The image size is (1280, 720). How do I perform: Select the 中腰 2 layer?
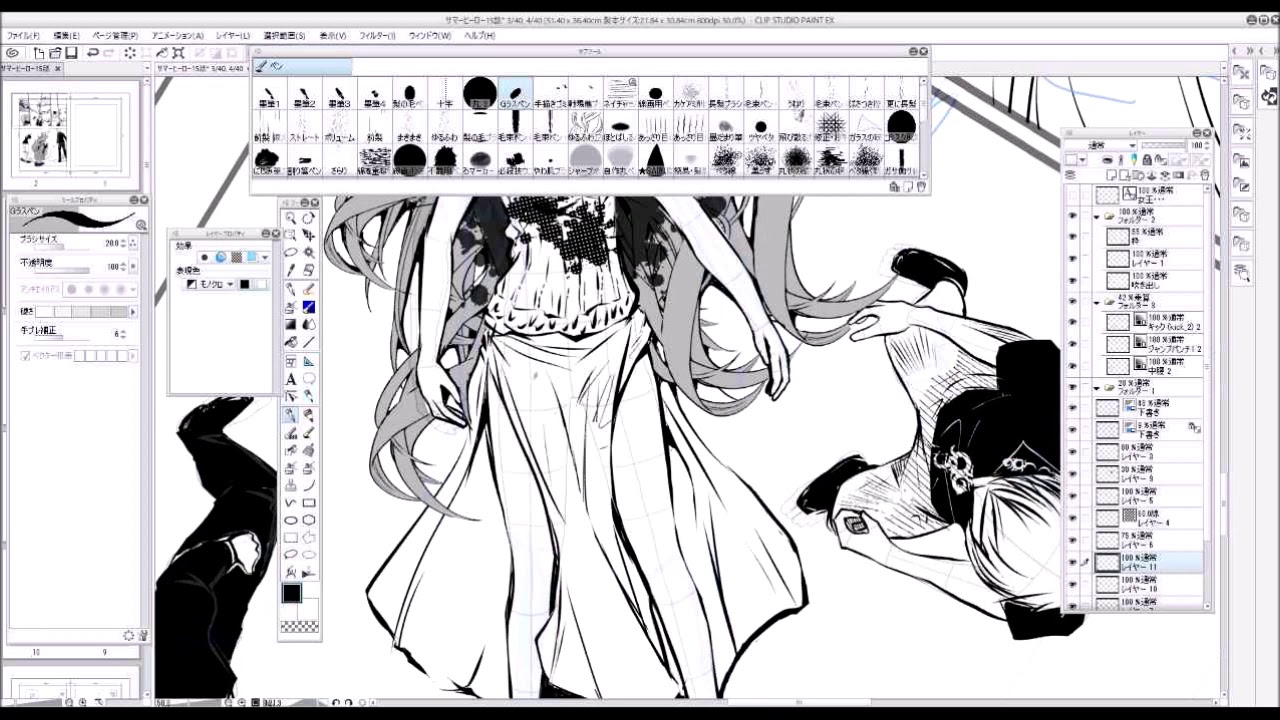tap(1150, 366)
